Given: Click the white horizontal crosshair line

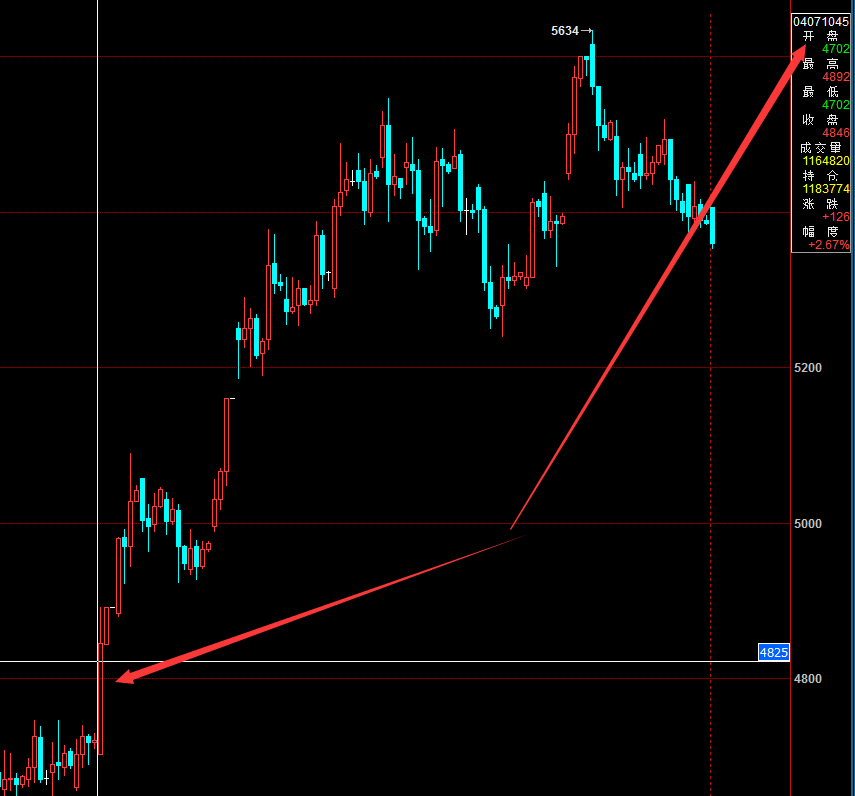Looking at the screenshot, I should point(400,661).
